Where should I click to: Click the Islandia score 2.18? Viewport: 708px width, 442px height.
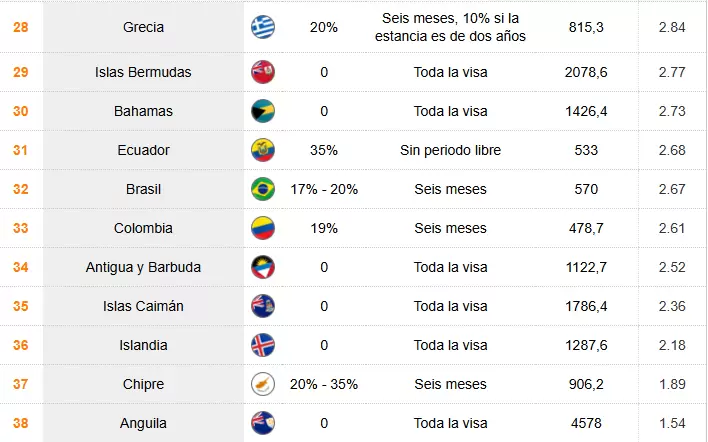pos(672,345)
